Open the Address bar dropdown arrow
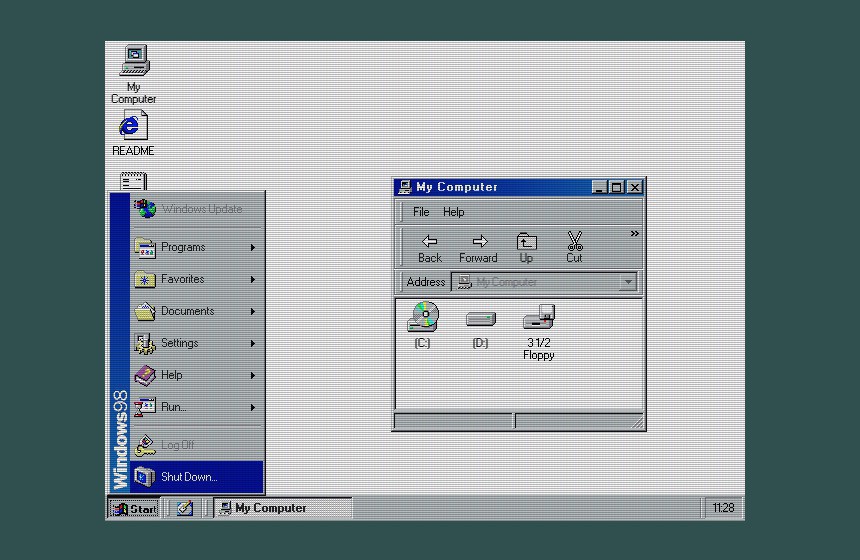The image size is (860, 560). point(628,282)
